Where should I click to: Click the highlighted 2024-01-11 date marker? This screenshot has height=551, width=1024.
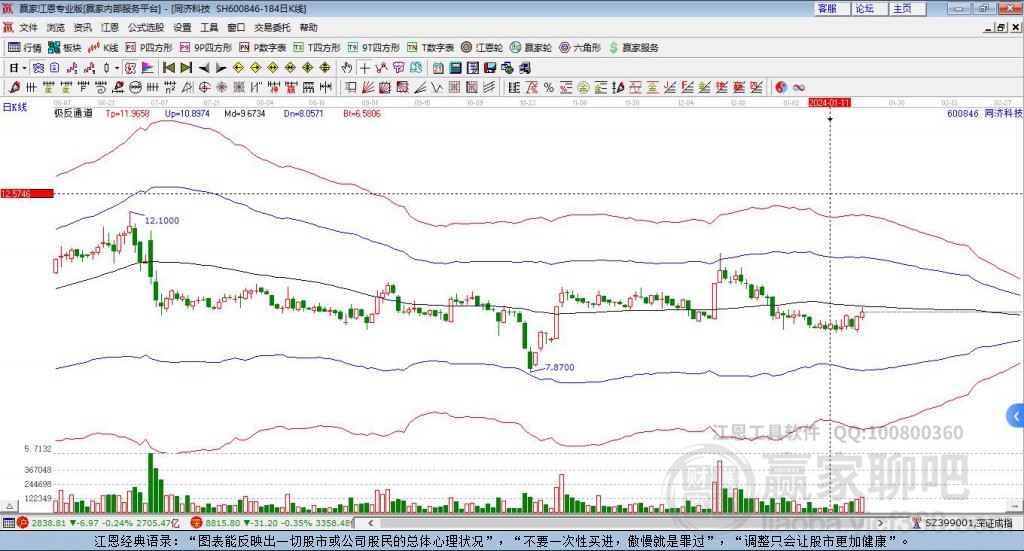click(829, 102)
